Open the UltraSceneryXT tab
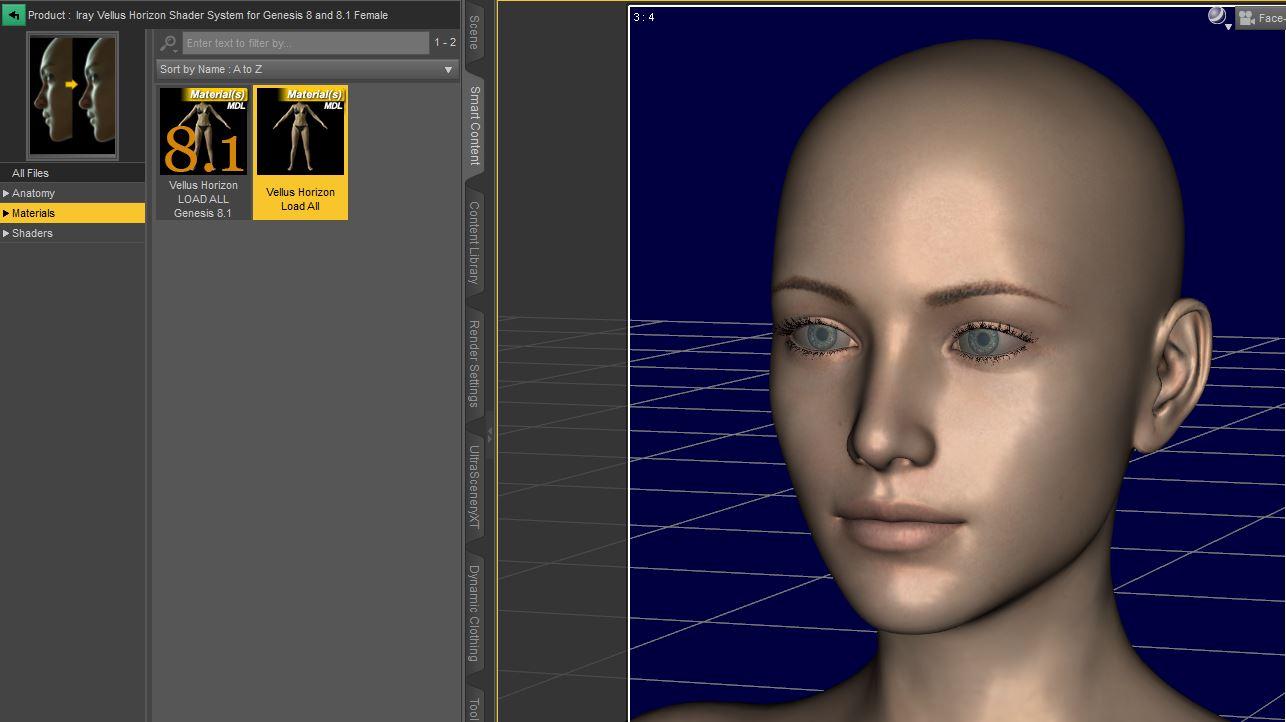This screenshot has width=1286, height=722. pos(474,487)
